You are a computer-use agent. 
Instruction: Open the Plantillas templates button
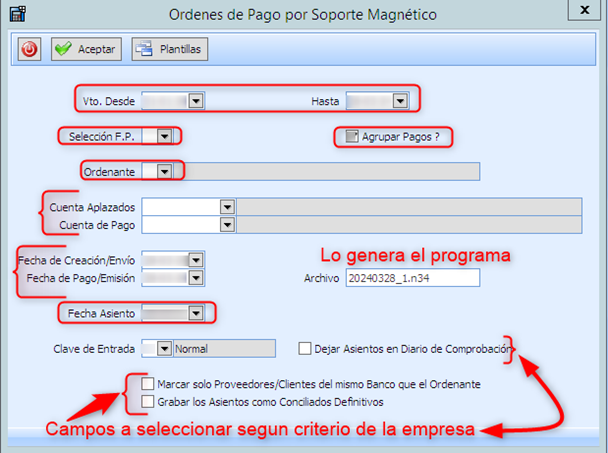click(168, 49)
